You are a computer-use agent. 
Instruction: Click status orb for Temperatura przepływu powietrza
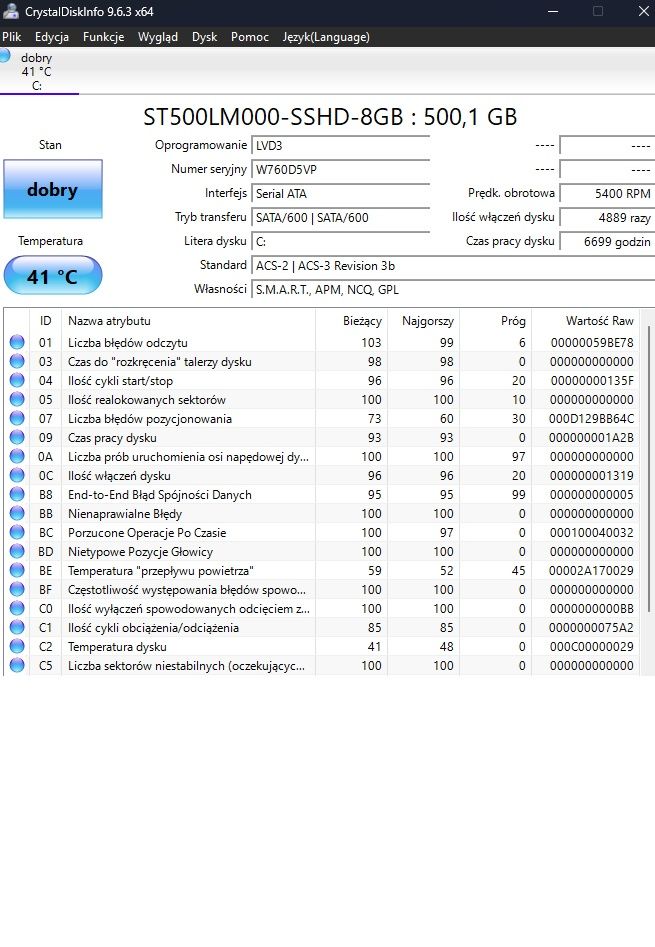17,570
